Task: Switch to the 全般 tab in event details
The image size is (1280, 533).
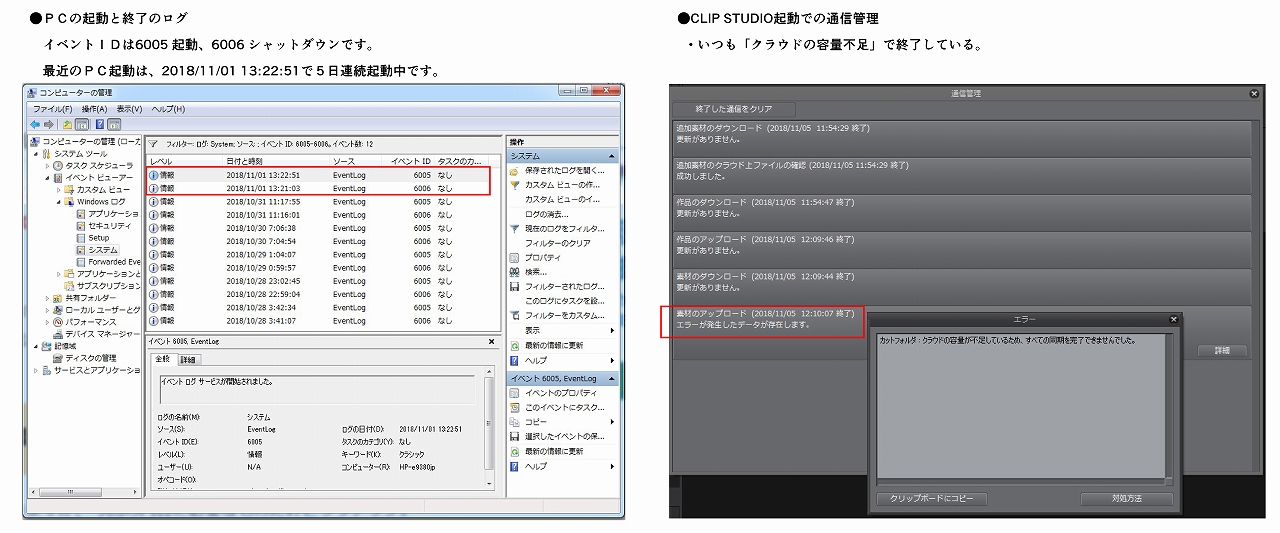Action: click(x=162, y=359)
